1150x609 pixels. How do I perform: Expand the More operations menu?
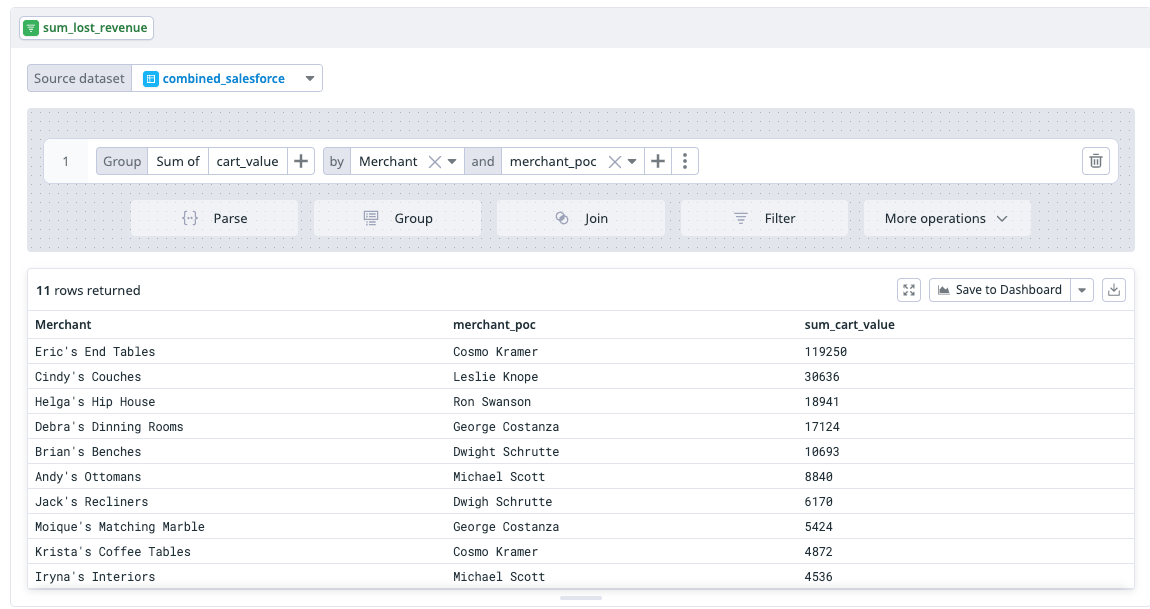click(x=946, y=218)
